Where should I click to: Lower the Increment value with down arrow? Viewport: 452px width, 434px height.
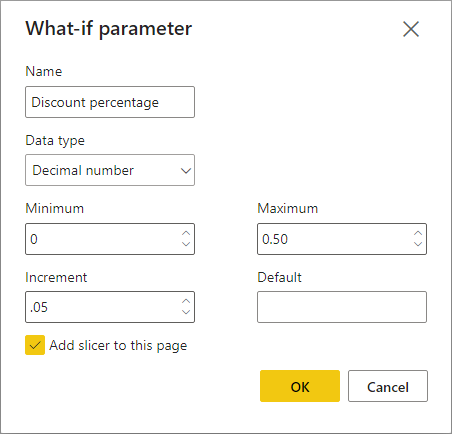click(186, 312)
